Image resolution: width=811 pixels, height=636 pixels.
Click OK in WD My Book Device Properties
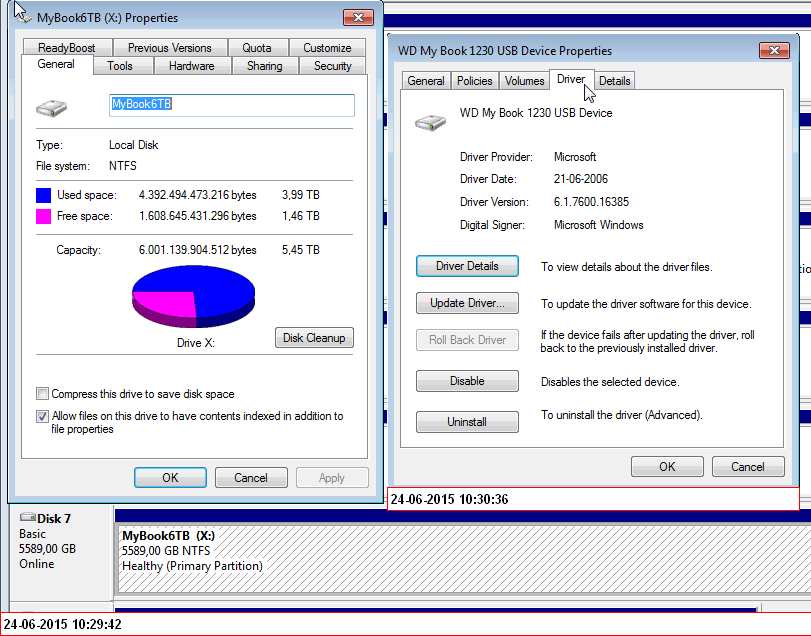tap(667, 466)
